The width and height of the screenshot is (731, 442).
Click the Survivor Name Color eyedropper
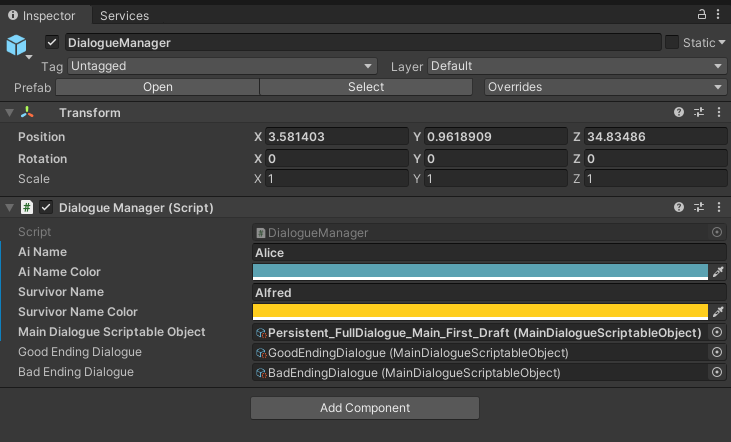point(718,311)
